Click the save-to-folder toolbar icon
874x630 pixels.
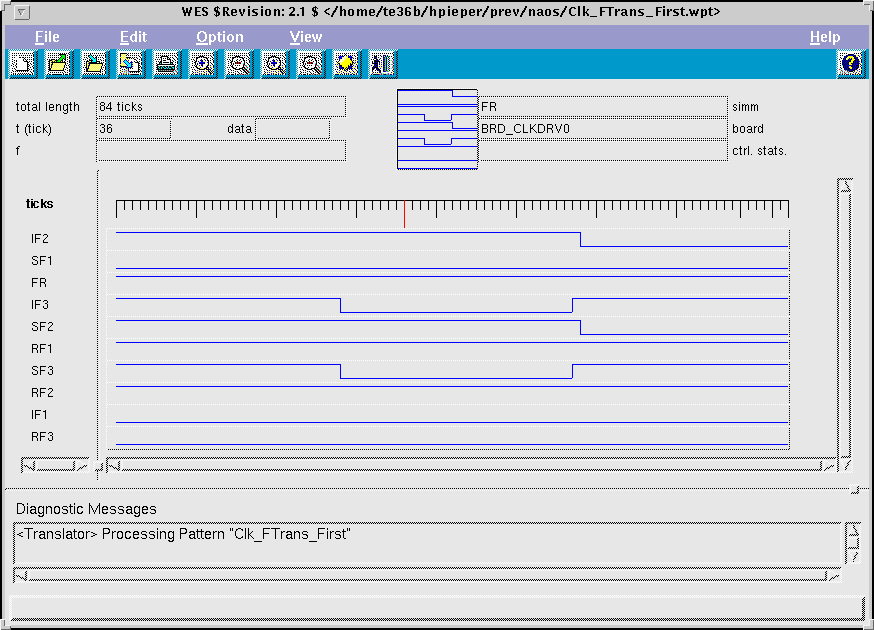point(94,64)
